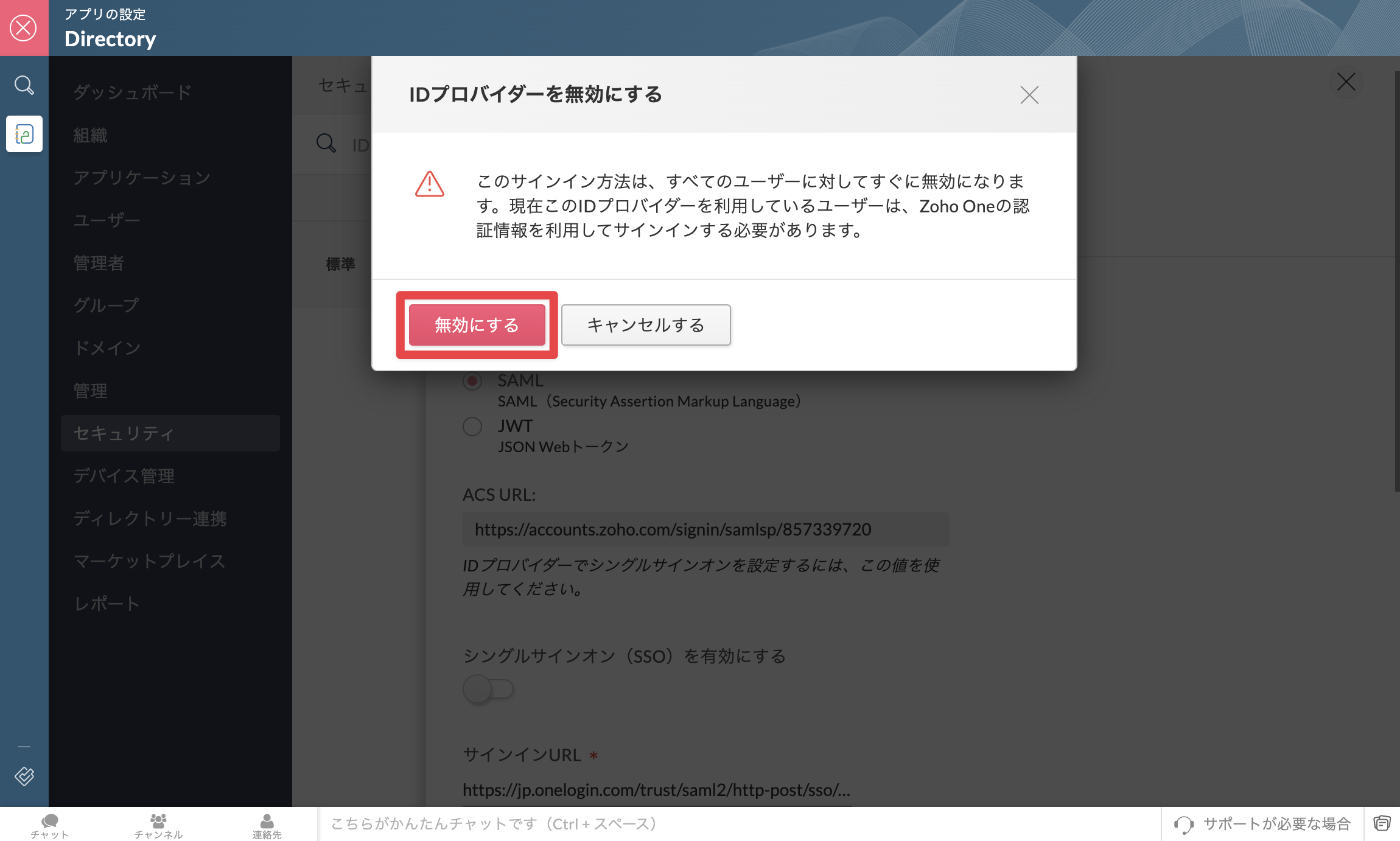This screenshot has height=841, width=1400.
Task: Click the キャンセルする button
Action: [646, 325]
